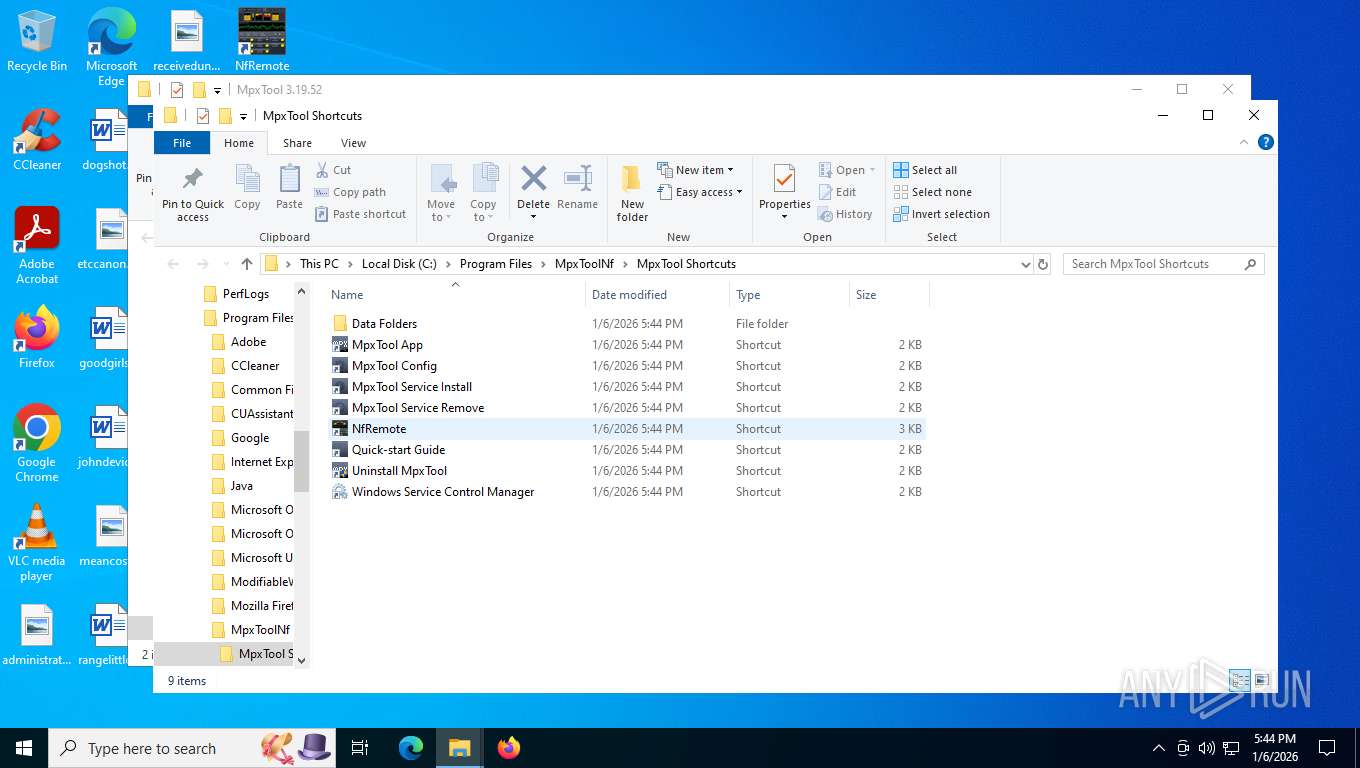The image size is (1360, 768).
Task: Open address bar history dropdown
Action: 1025,264
